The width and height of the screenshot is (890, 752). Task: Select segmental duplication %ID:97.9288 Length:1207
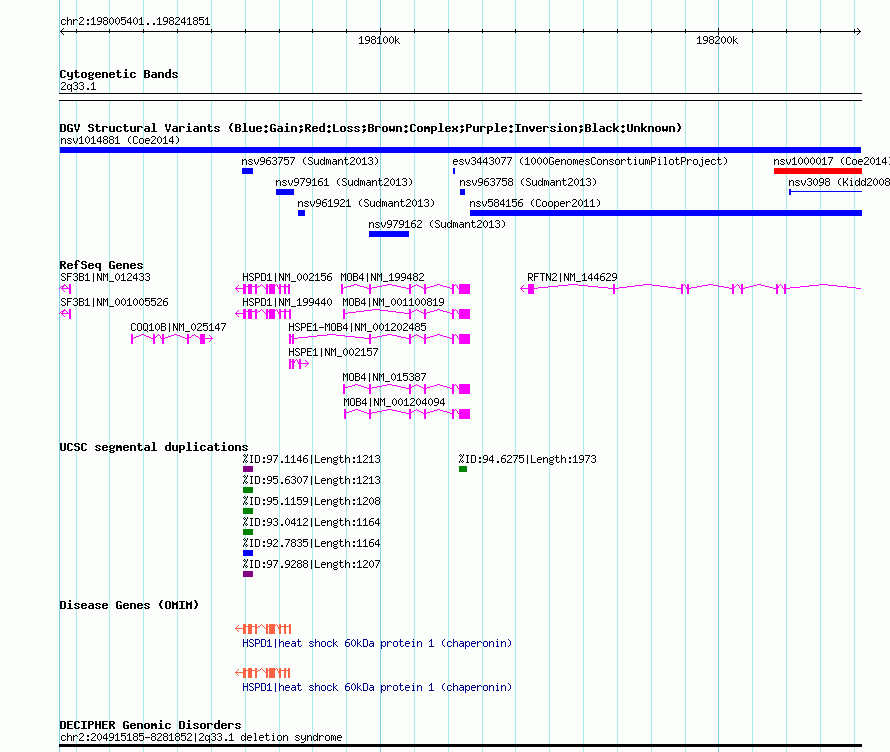(x=312, y=564)
